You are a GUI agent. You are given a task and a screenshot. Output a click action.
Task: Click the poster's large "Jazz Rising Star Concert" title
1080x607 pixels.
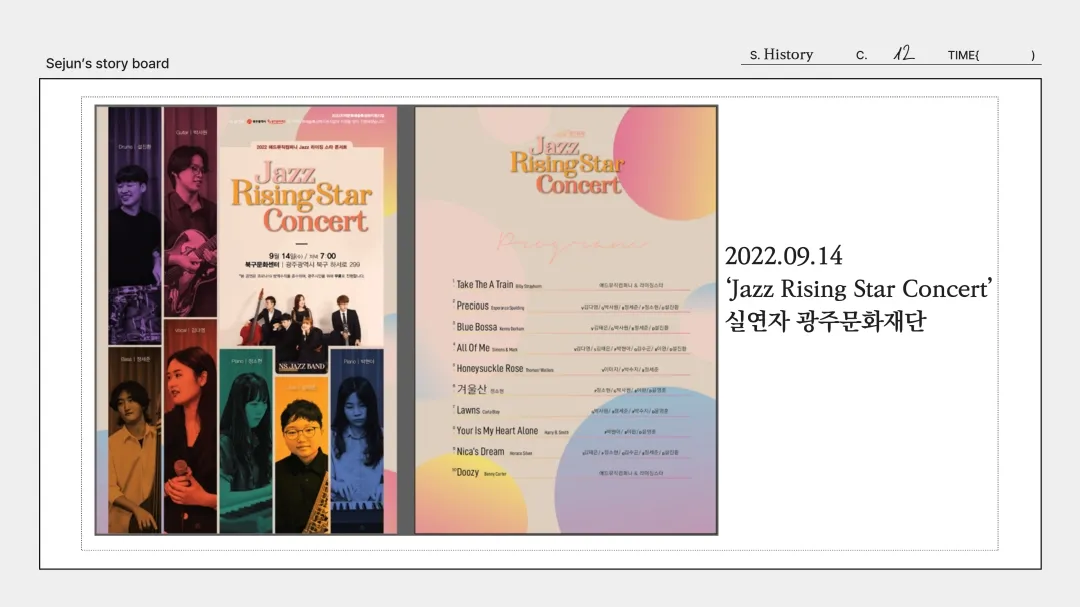(302, 198)
